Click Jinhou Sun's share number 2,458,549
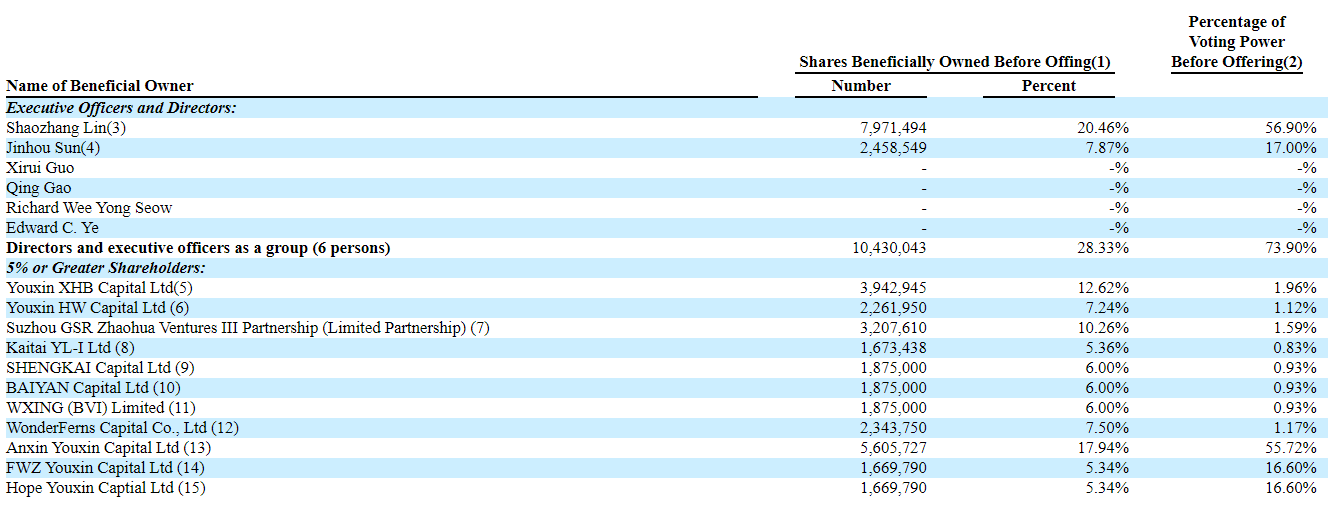Screen dimensions: 1328x510 pos(893,148)
